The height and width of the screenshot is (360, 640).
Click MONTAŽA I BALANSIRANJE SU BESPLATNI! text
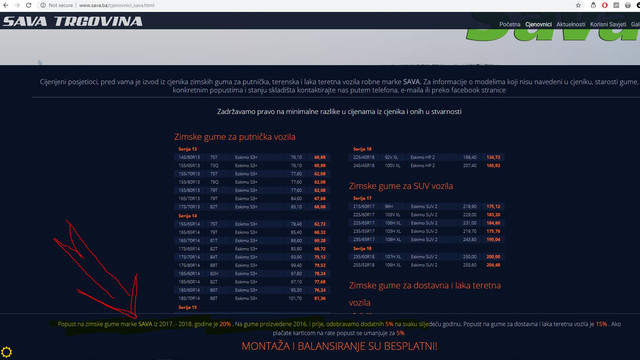pyautogui.click(x=339, y=346)
